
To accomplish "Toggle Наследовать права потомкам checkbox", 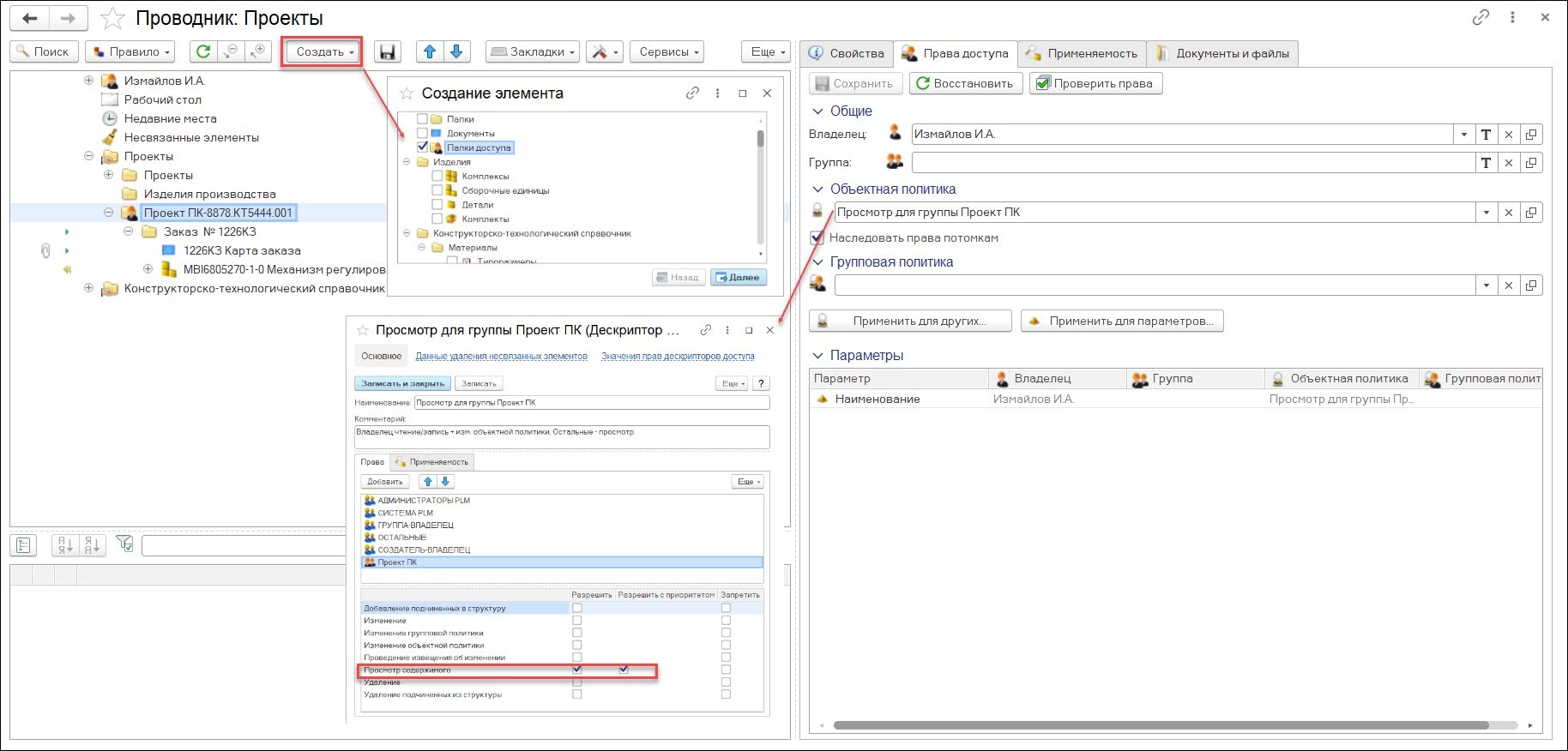I will 817,237.
